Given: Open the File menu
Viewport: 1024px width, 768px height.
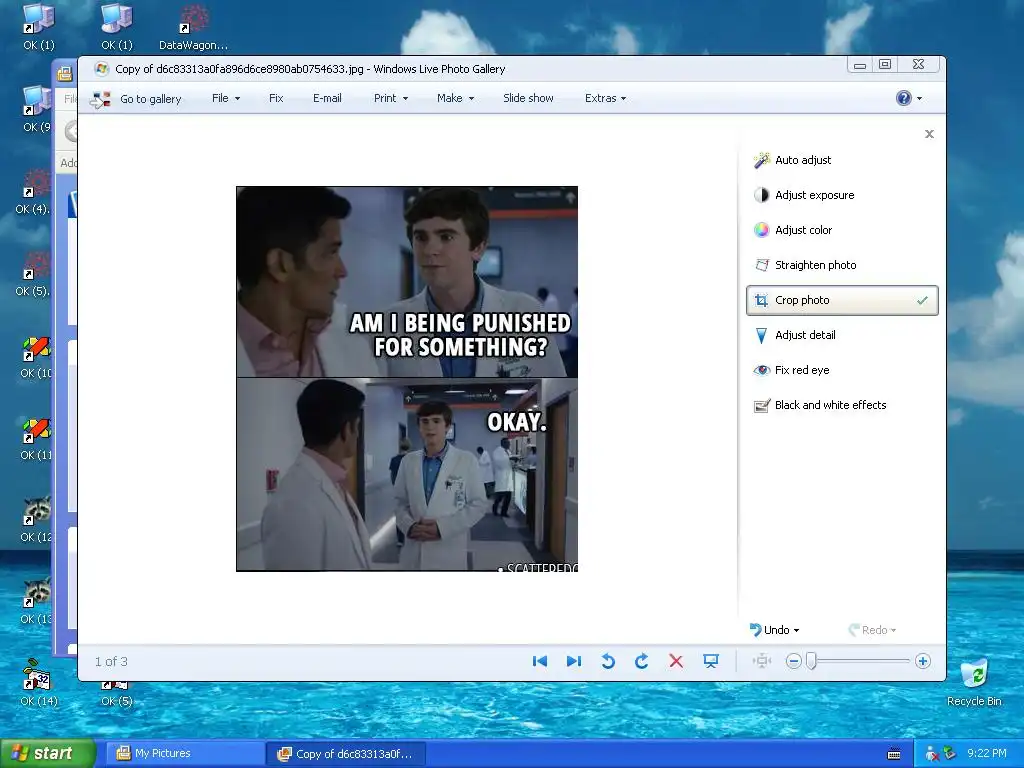Looking at the screenshot, I should [226, 98].
